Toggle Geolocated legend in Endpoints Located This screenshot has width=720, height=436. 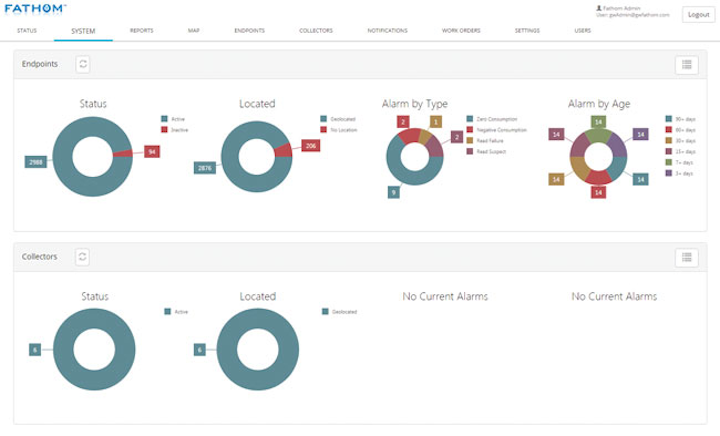coord(338,119)
